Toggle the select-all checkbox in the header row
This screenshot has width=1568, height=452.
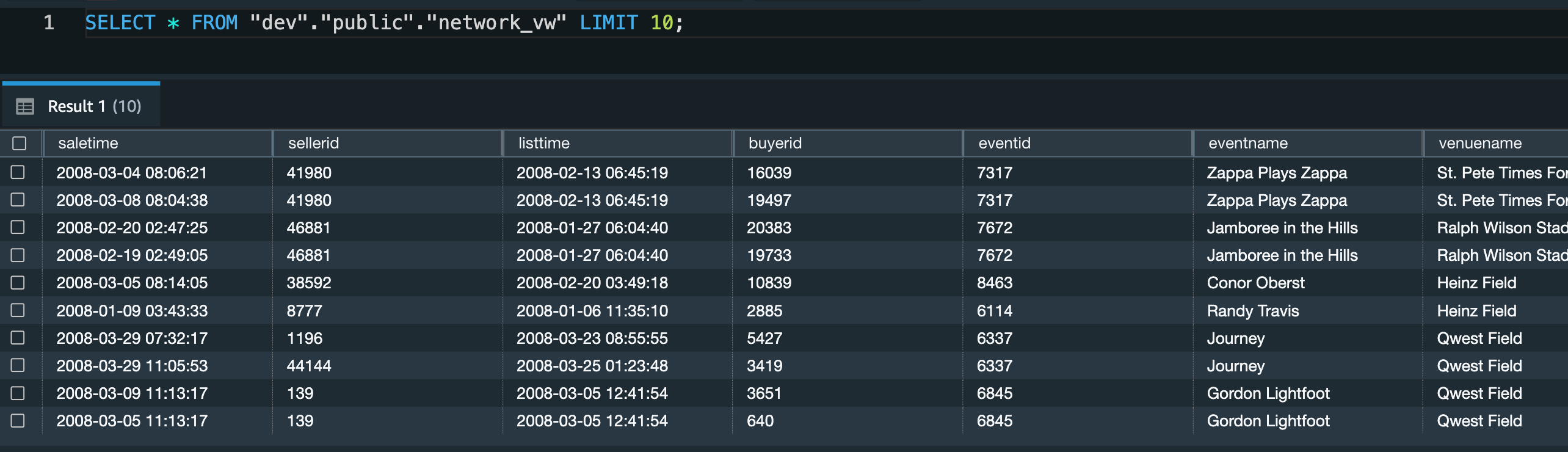tap(20, 143)
